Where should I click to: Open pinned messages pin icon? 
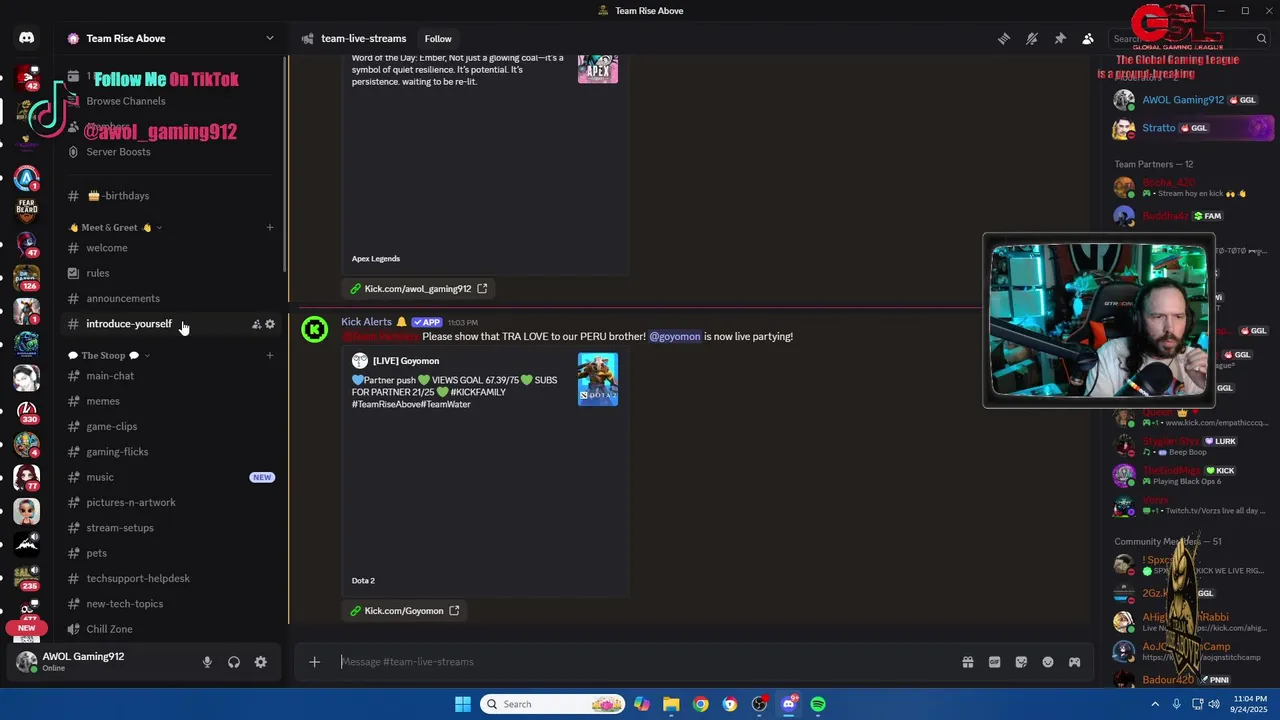click(x=1060, y=39)
